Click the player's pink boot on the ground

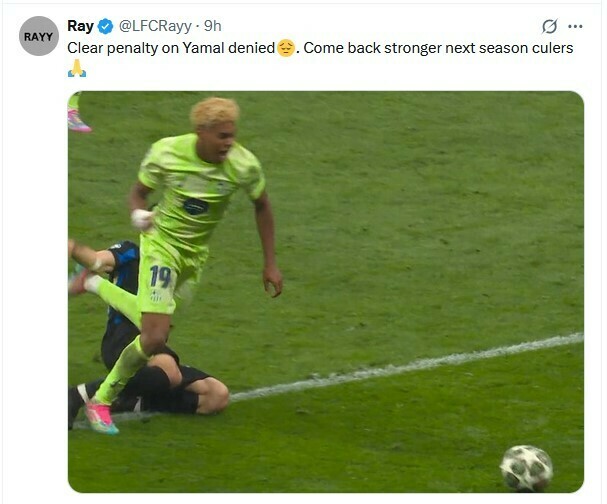101,418
